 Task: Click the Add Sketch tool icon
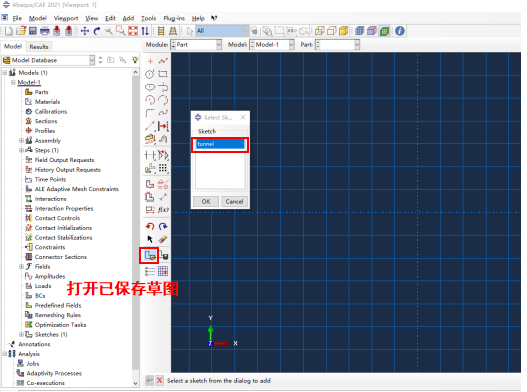(150, 256)
